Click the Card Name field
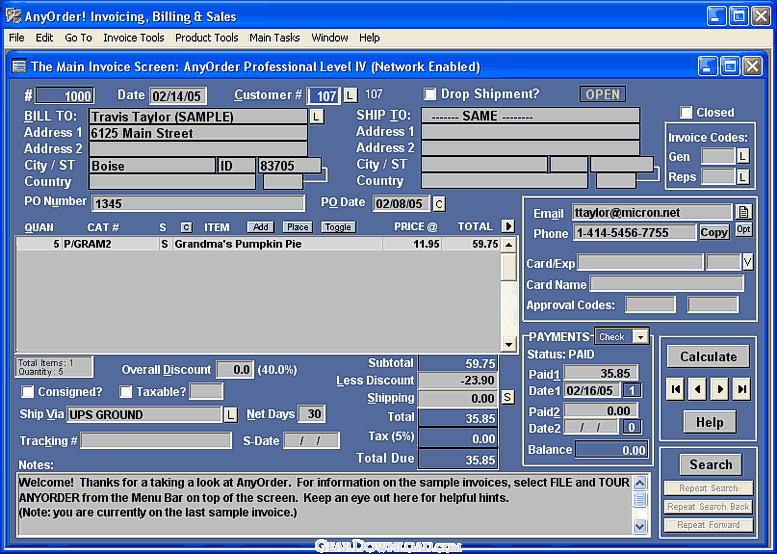The height and width of the screenshot is (554, 777). 666,284
